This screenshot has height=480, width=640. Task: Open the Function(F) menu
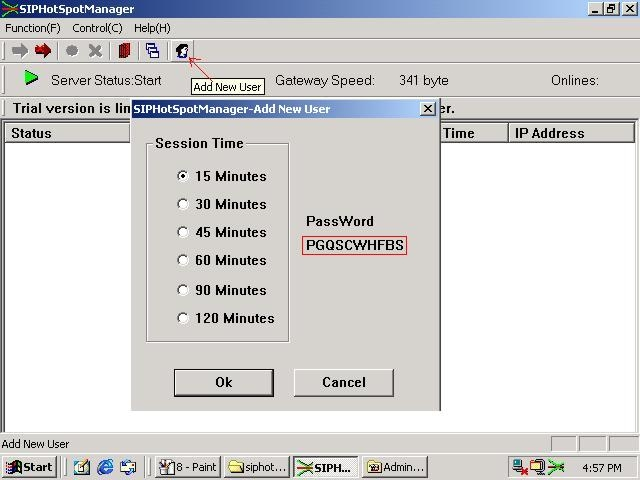coord(33,28)
